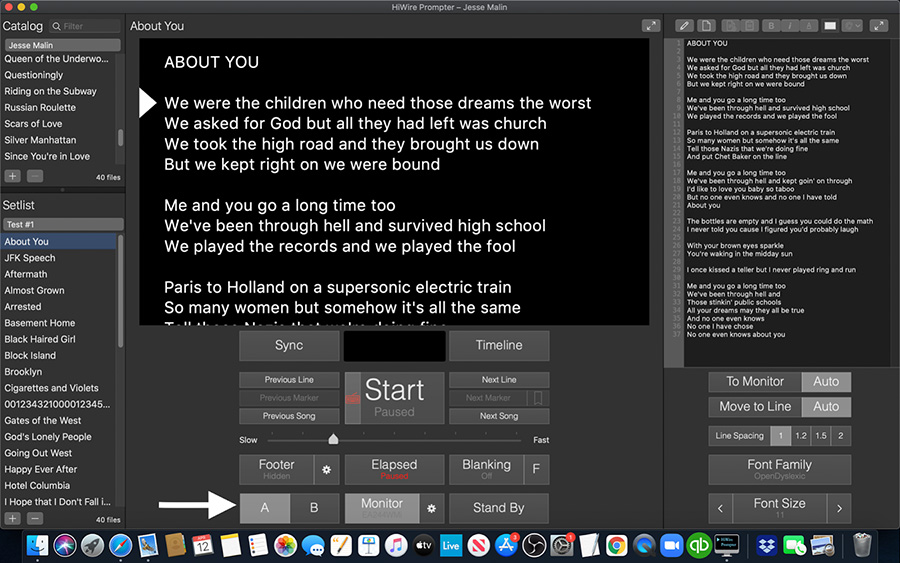Open OBS from the Dock
This screenshot has width=900, height=563.
[534, 545]
